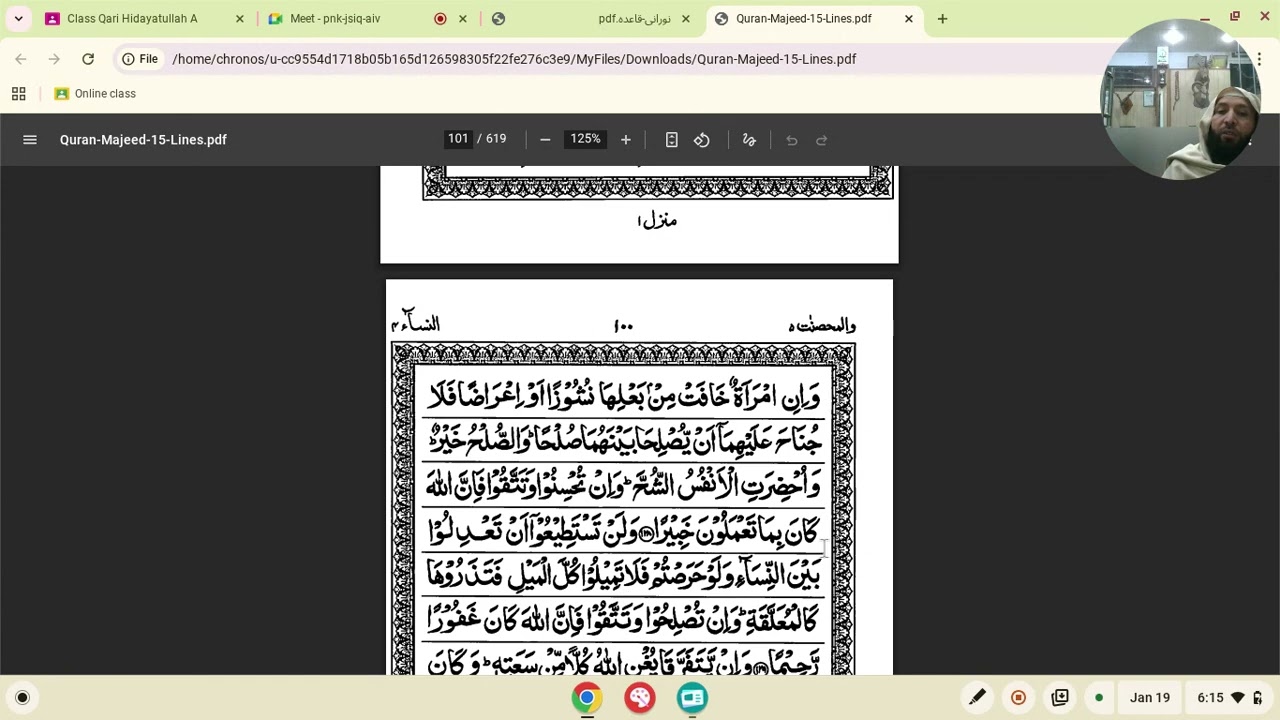Edit the 125% zoom level field
The width and height of the screenshot is (1280, 720).
coord(585,139)
